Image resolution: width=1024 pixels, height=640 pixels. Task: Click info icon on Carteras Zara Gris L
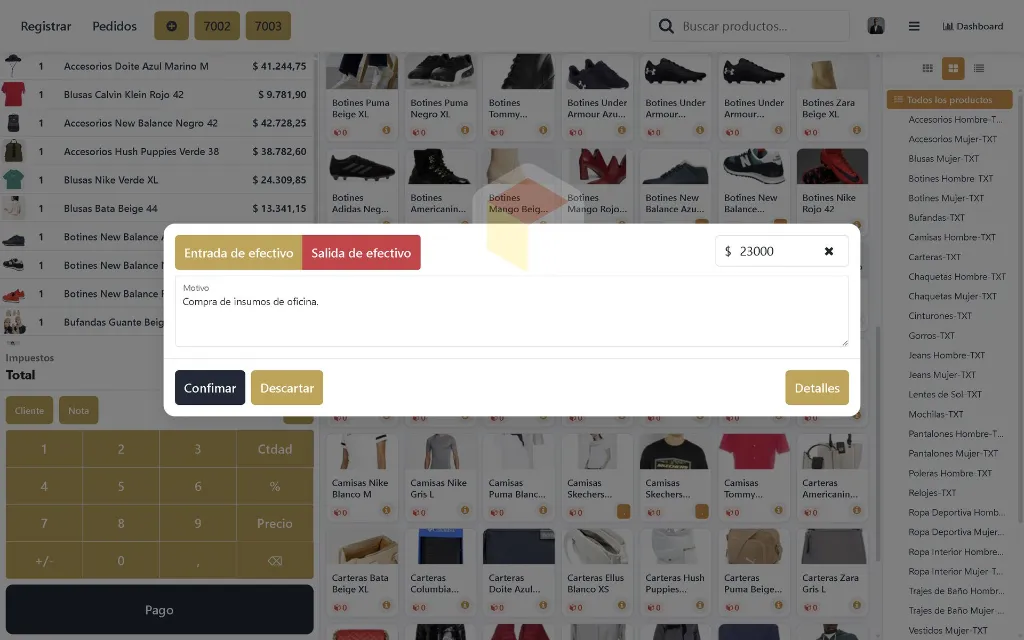point(857,605)
